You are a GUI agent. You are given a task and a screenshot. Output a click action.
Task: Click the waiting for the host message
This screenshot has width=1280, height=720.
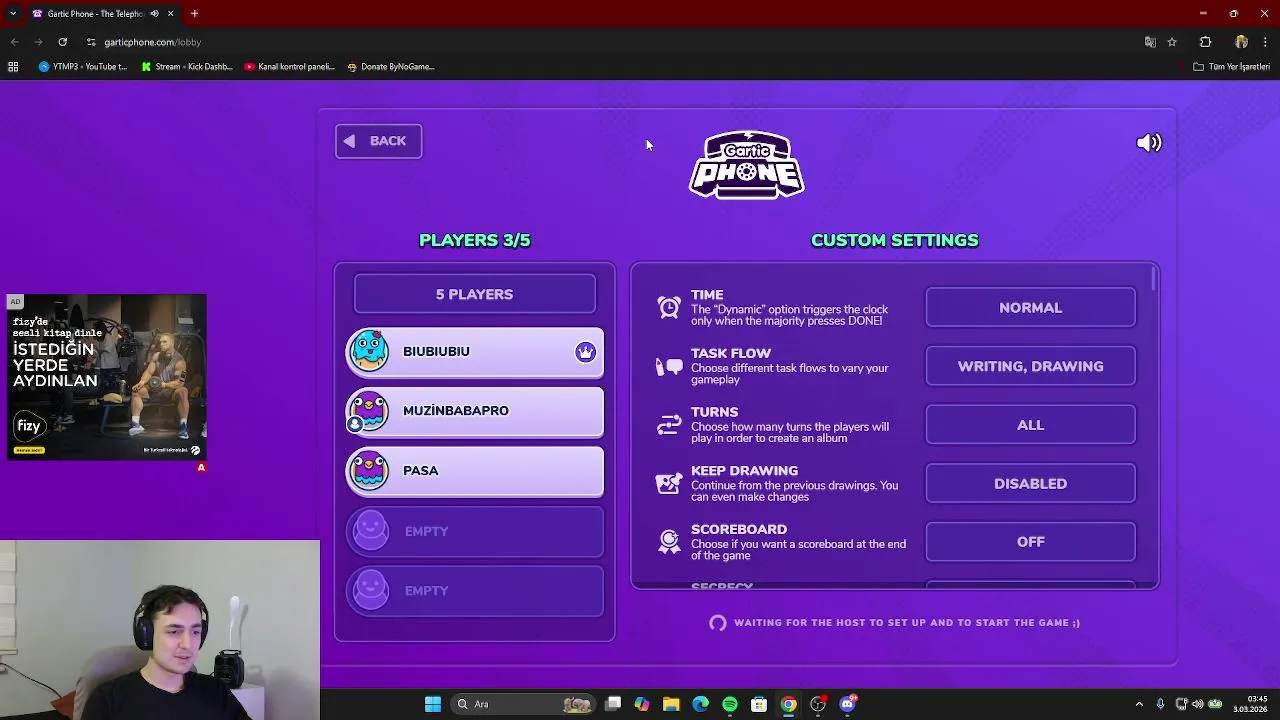coord(907,623)
